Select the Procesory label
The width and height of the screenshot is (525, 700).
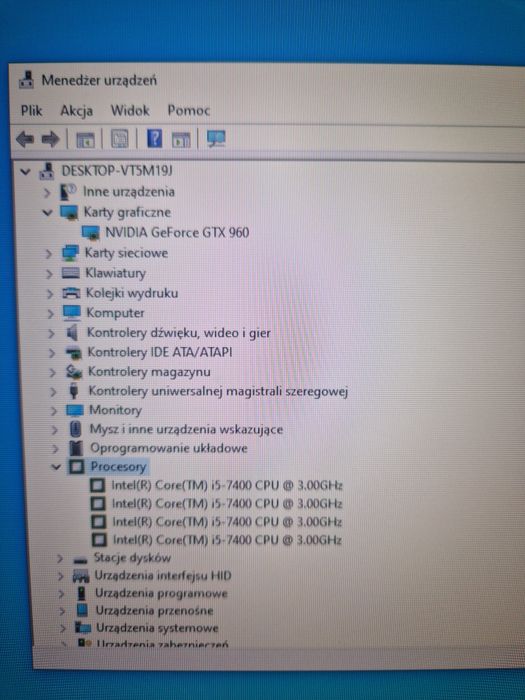pyautogui.click(x=118, y=467)
